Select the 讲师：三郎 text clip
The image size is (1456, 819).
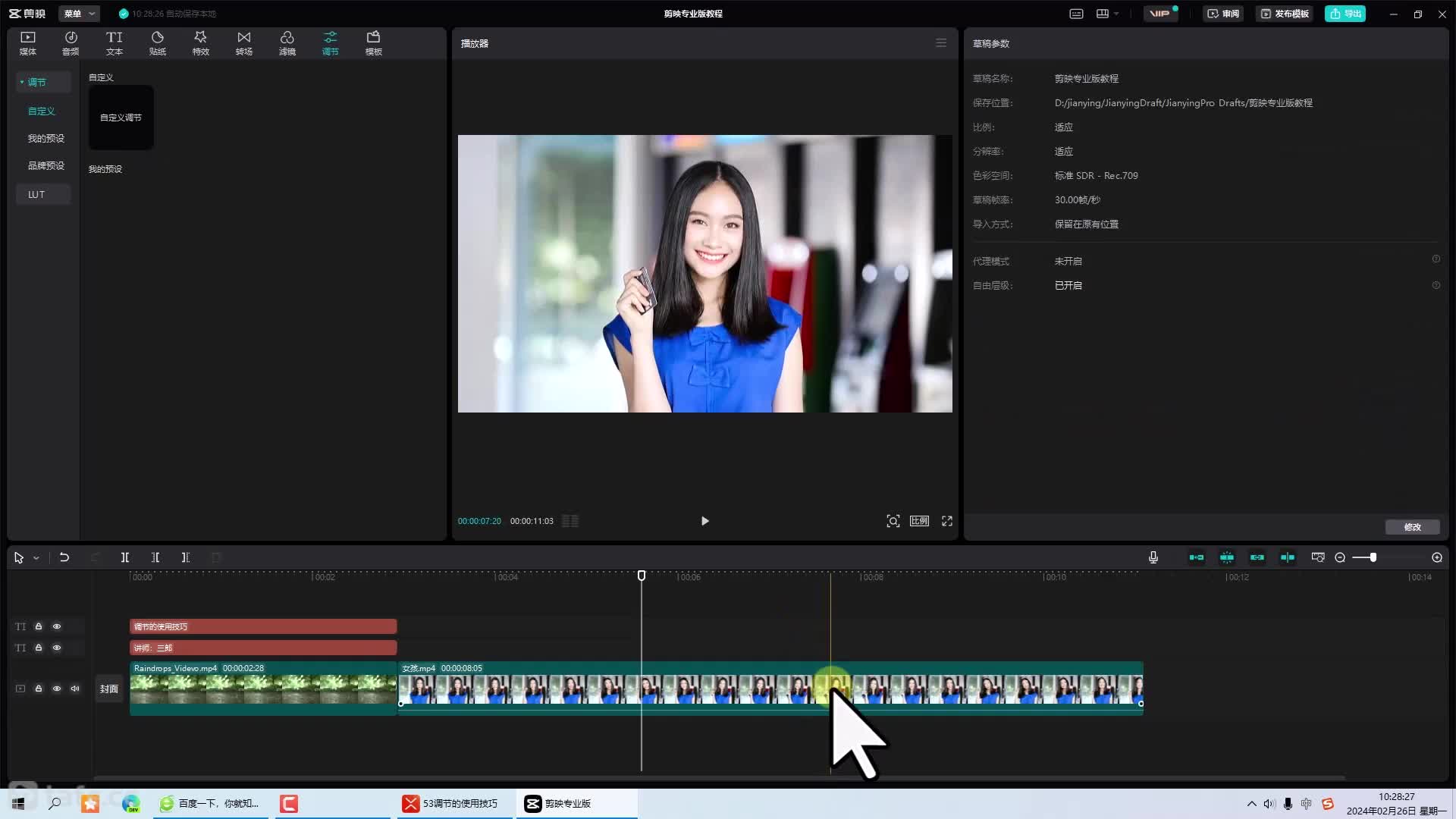[x=263, y=648]
